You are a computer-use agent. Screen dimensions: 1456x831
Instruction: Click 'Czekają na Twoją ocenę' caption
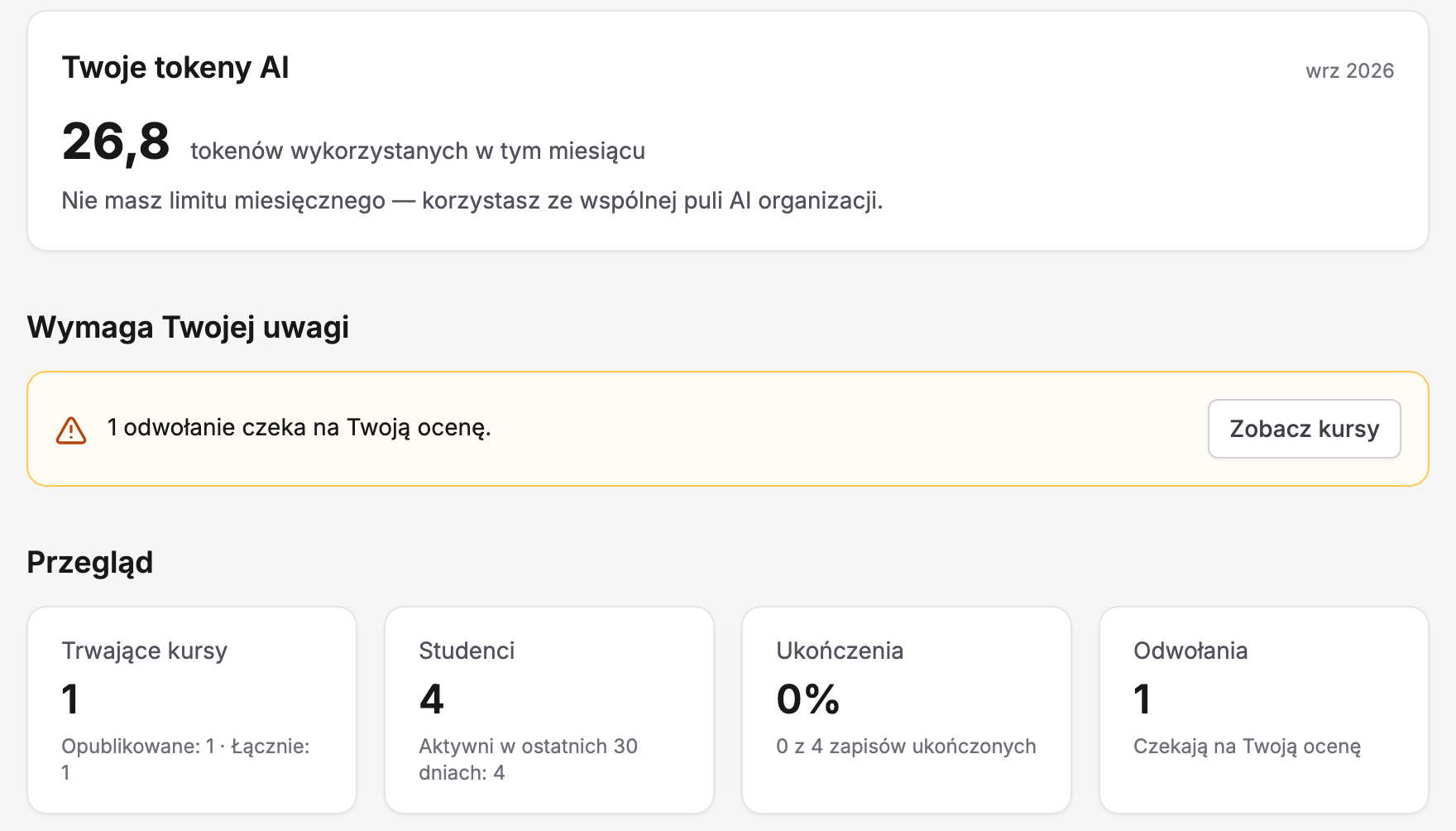coord(1247,747)
